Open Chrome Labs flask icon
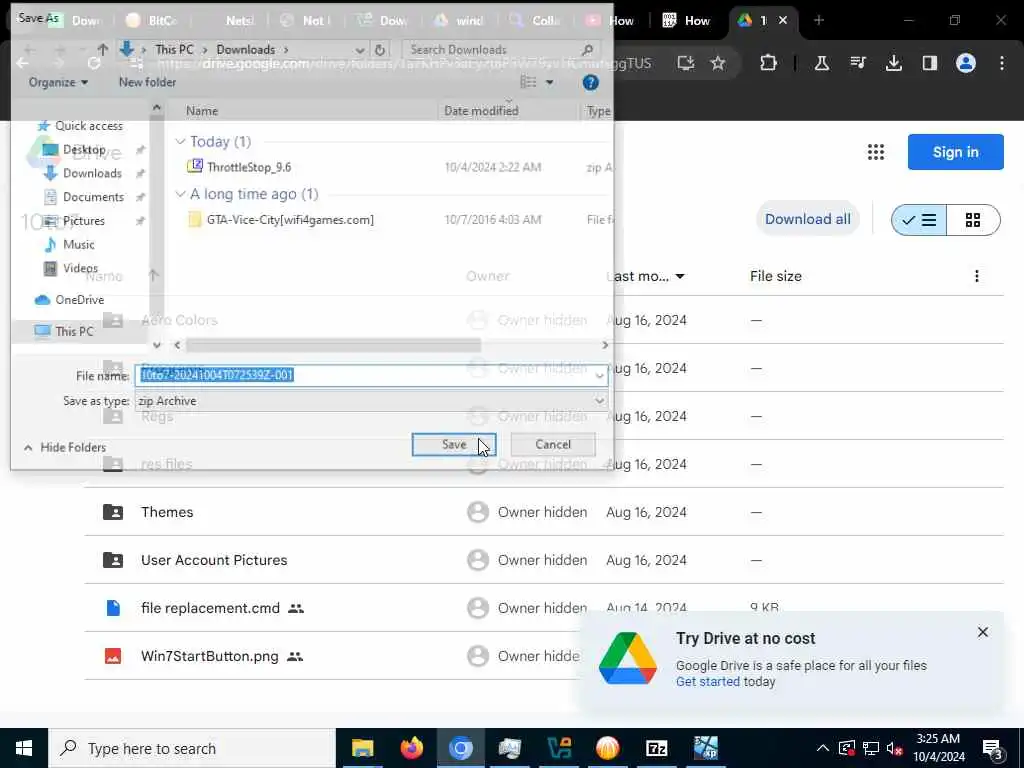The height and width of the screenshot is (768, 1024). (822, 63)
